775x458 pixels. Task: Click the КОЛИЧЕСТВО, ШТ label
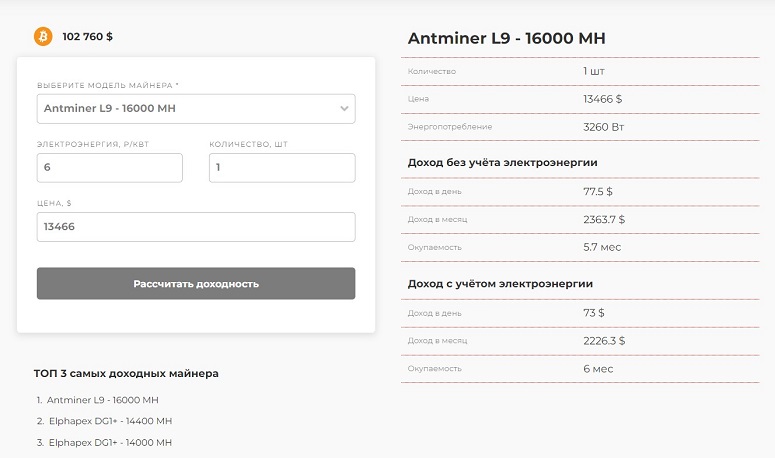click(x=249, y=144)
